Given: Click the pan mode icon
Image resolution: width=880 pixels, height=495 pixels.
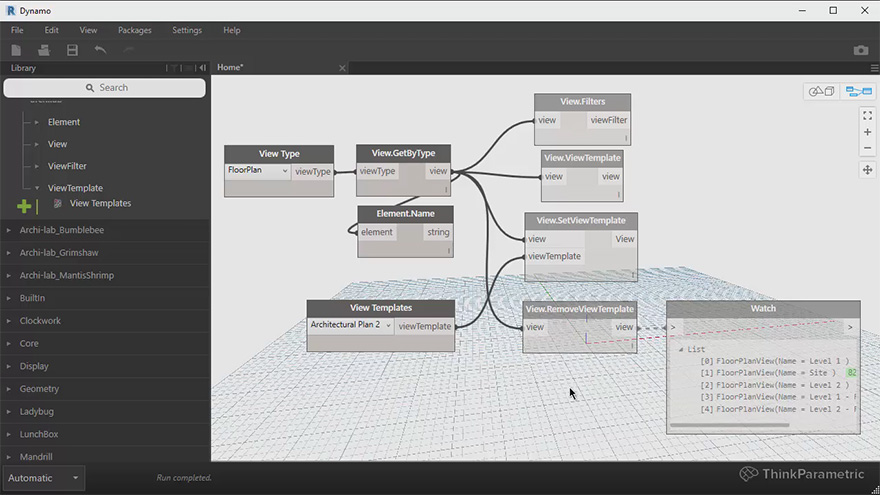Looking at the screenshot, I should [867, 169].
